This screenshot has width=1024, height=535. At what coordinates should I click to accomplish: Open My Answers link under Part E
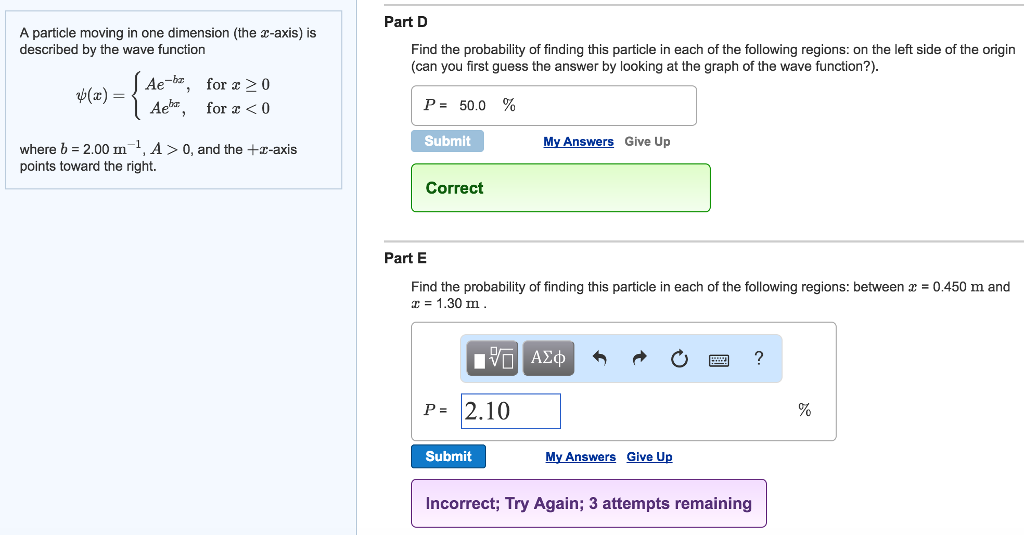point(580,457)
